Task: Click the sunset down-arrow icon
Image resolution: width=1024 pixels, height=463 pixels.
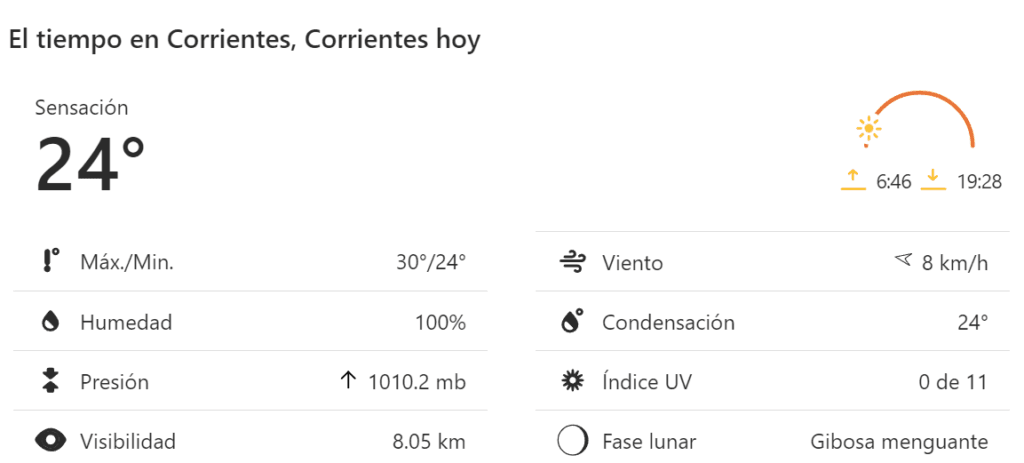Action: [933, 180]
